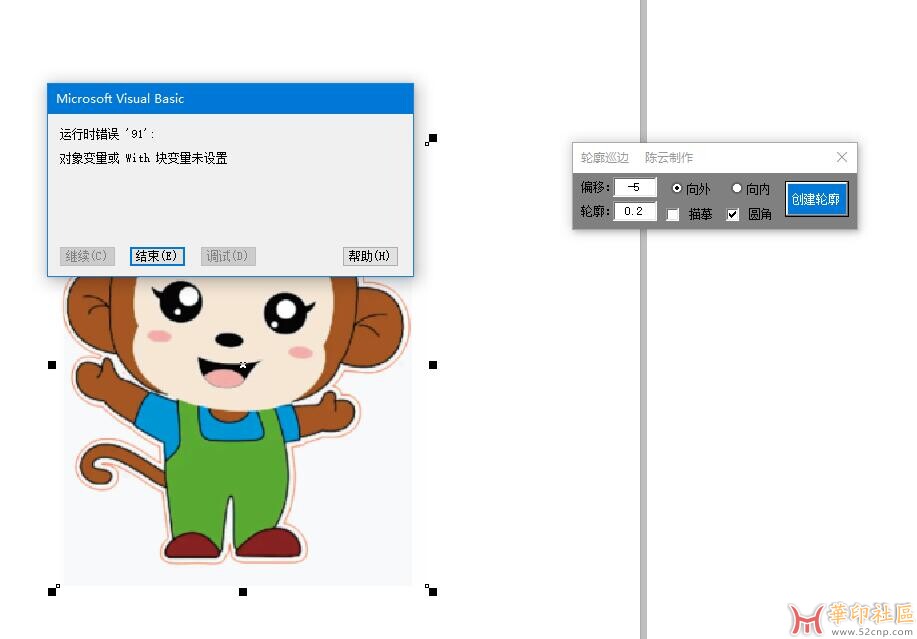Uncheck the 圆角 checkbox
Screen dimensions: 917x639
(732, 215)
